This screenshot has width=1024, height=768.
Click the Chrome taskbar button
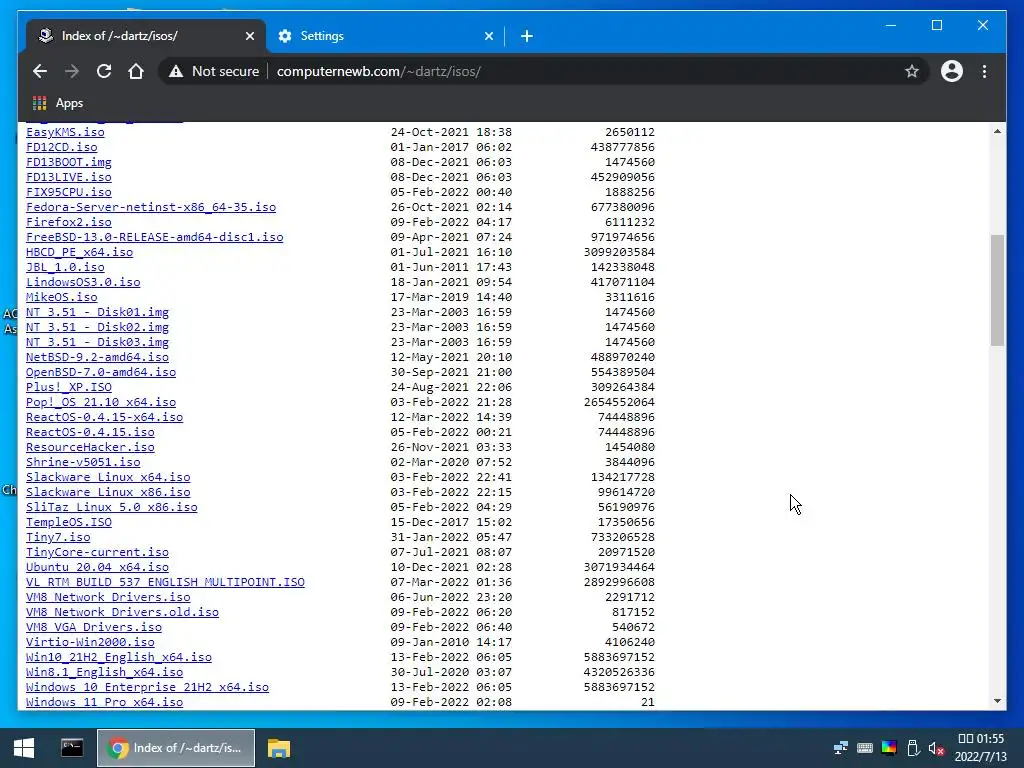176,748
